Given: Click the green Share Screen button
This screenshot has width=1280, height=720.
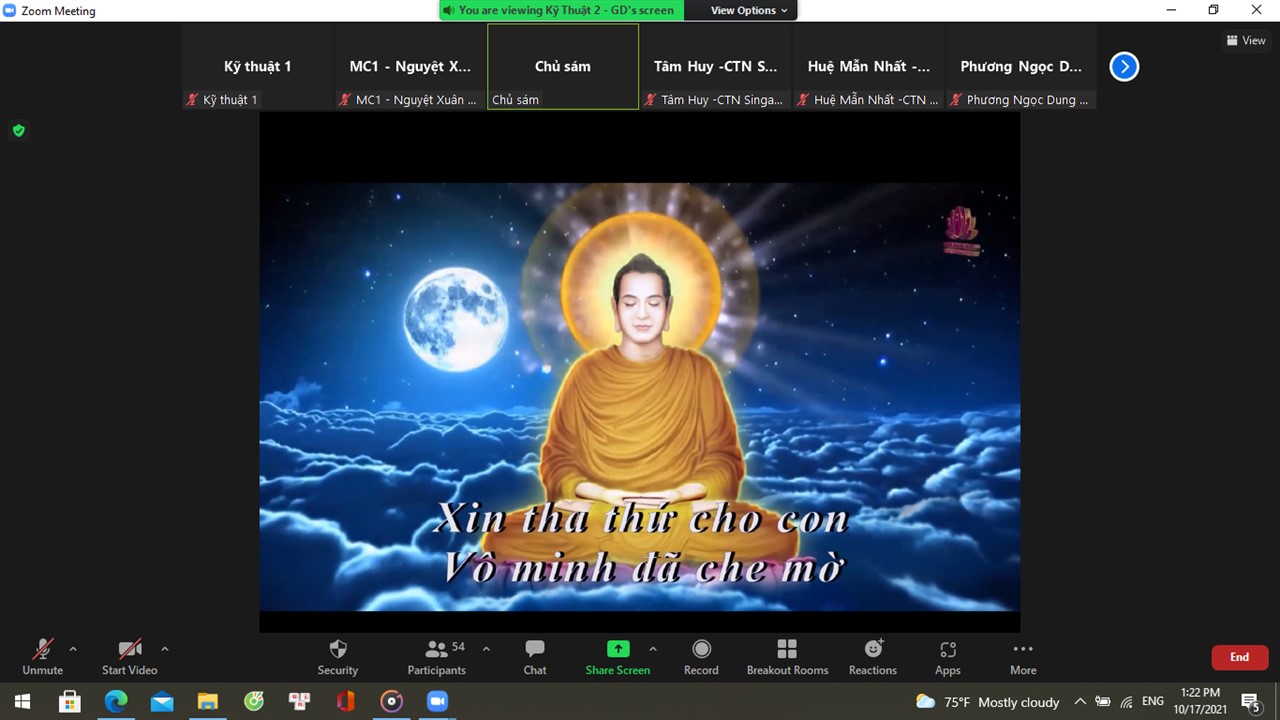Looking at the screenshot, I should [618, 657].
